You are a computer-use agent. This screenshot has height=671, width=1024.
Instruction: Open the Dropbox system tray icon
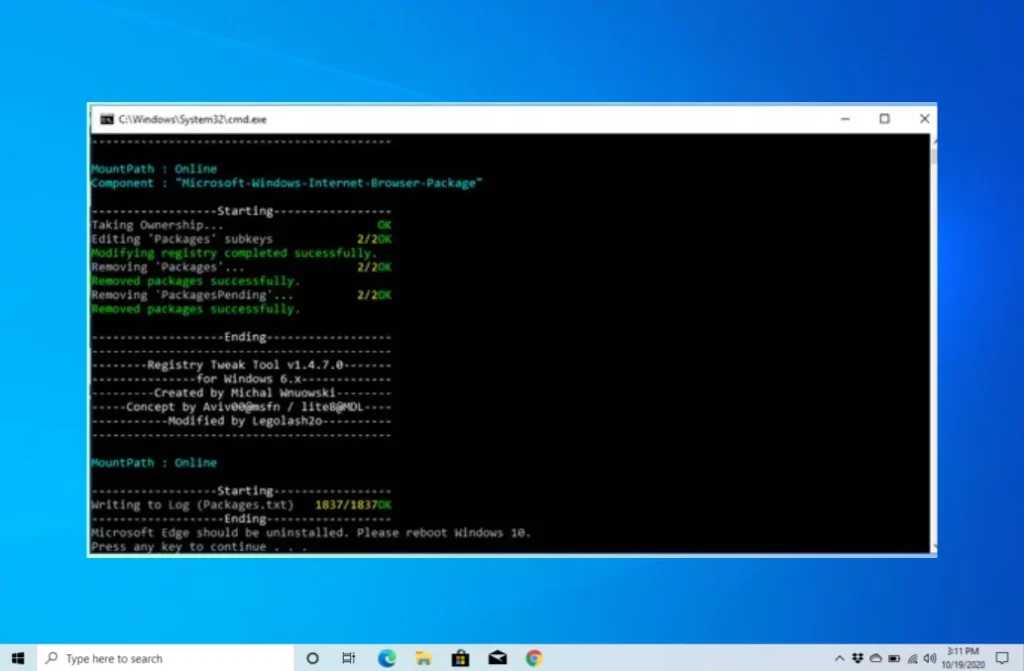pyautogui.click(x=857, y=658)
